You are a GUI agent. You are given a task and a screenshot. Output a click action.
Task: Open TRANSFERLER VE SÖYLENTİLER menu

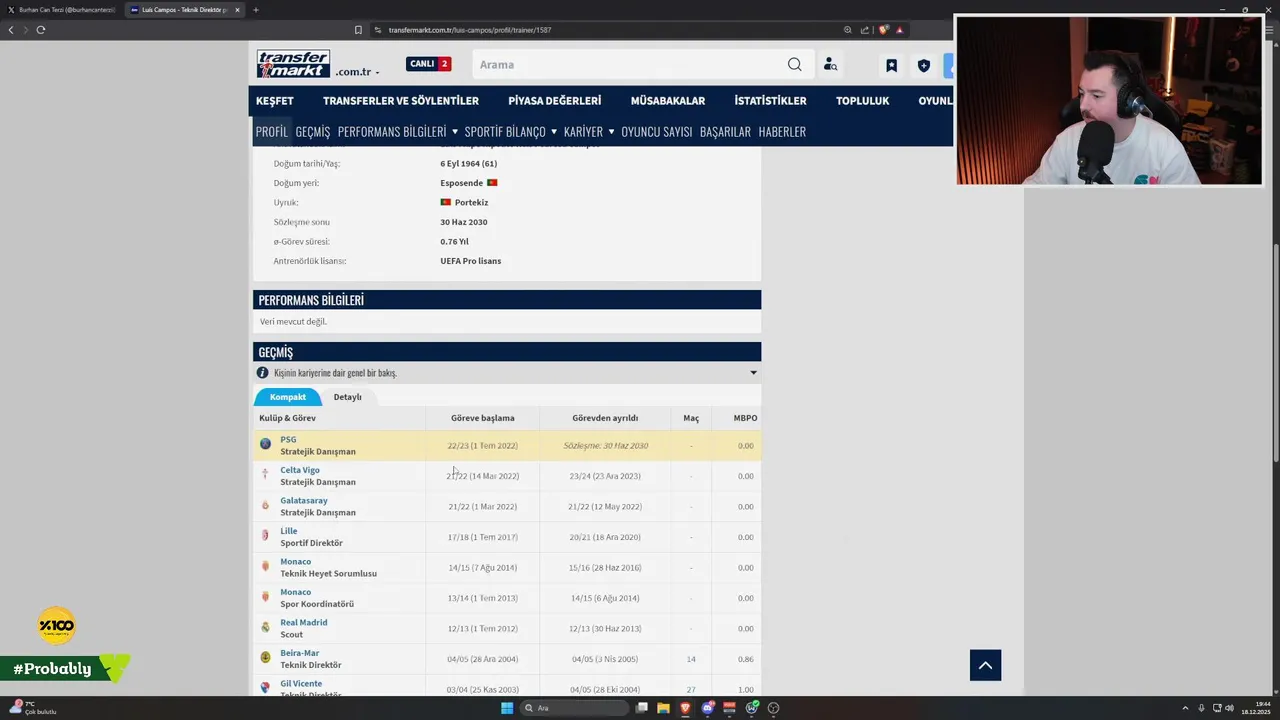point(401,101)
